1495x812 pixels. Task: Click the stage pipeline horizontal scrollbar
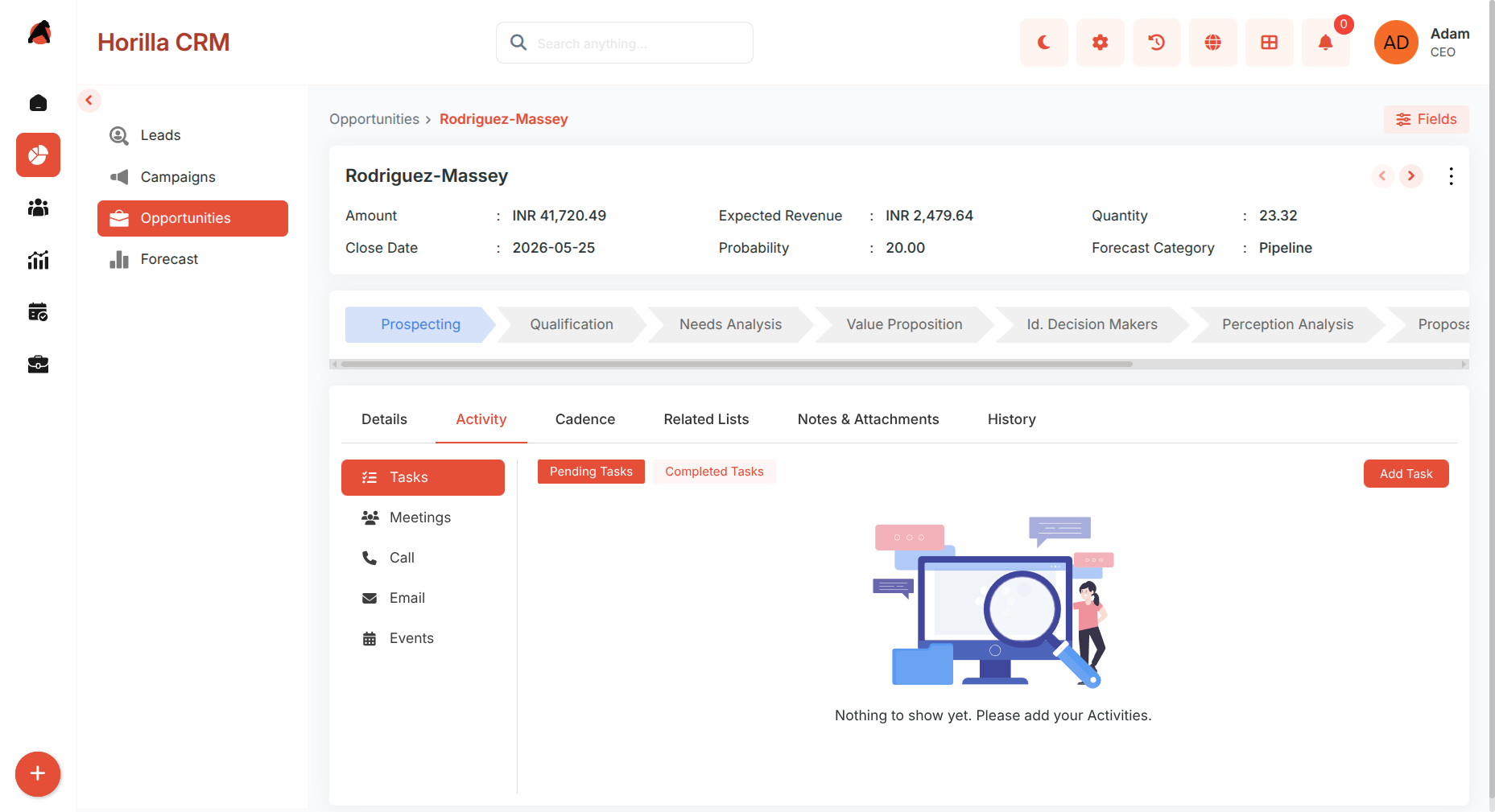(737, 365)
